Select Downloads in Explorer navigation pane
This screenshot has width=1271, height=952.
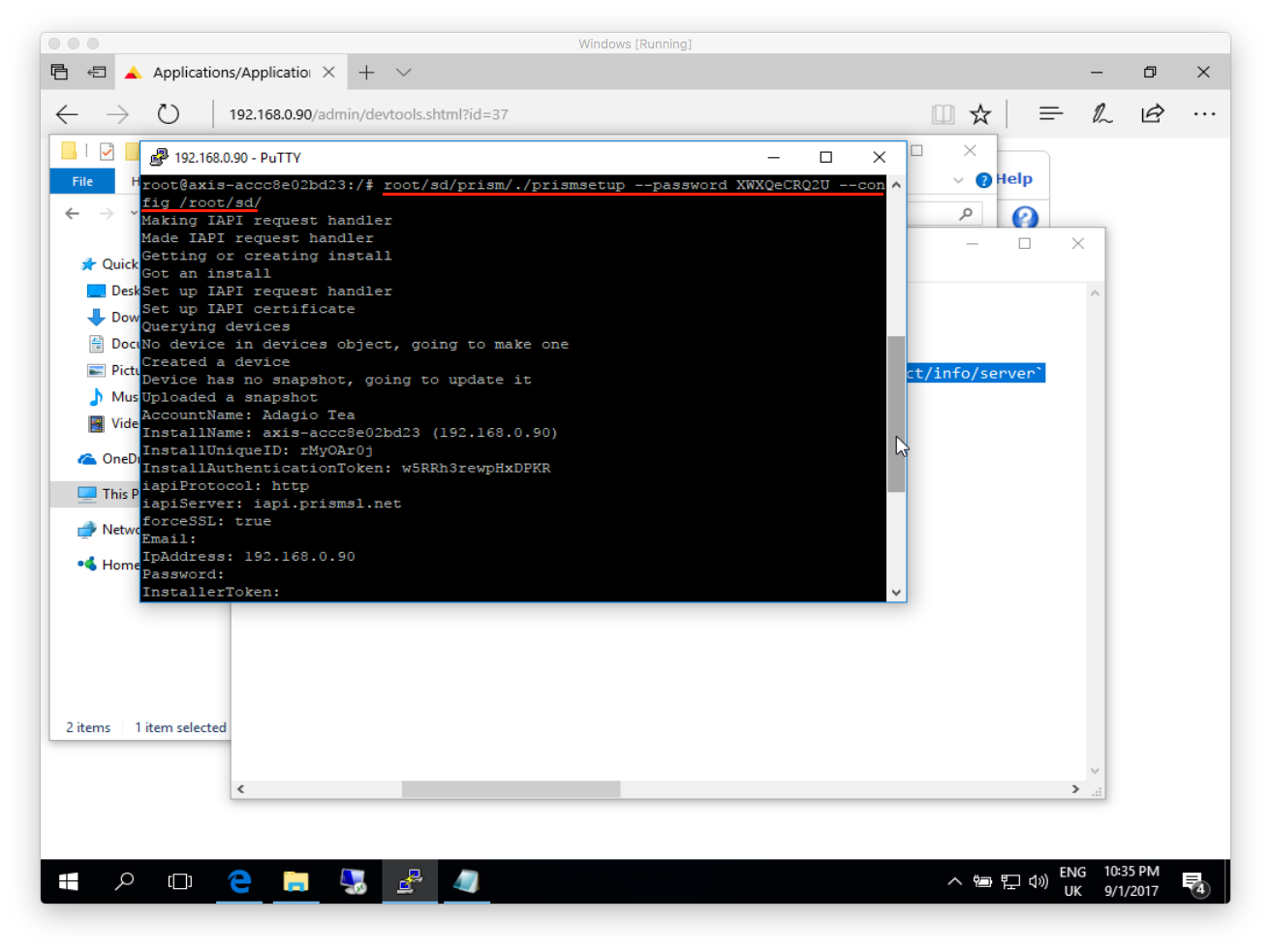click(112, 317)
